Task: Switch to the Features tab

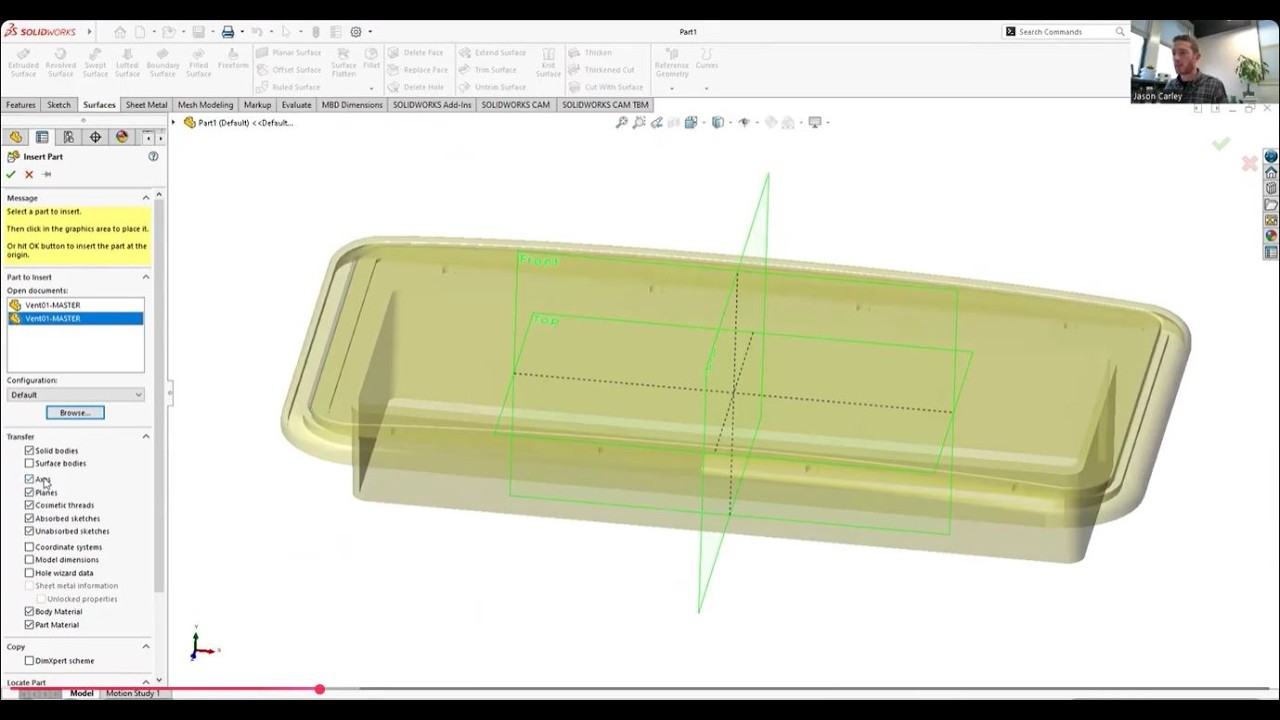Action: [x=20, y=105]
